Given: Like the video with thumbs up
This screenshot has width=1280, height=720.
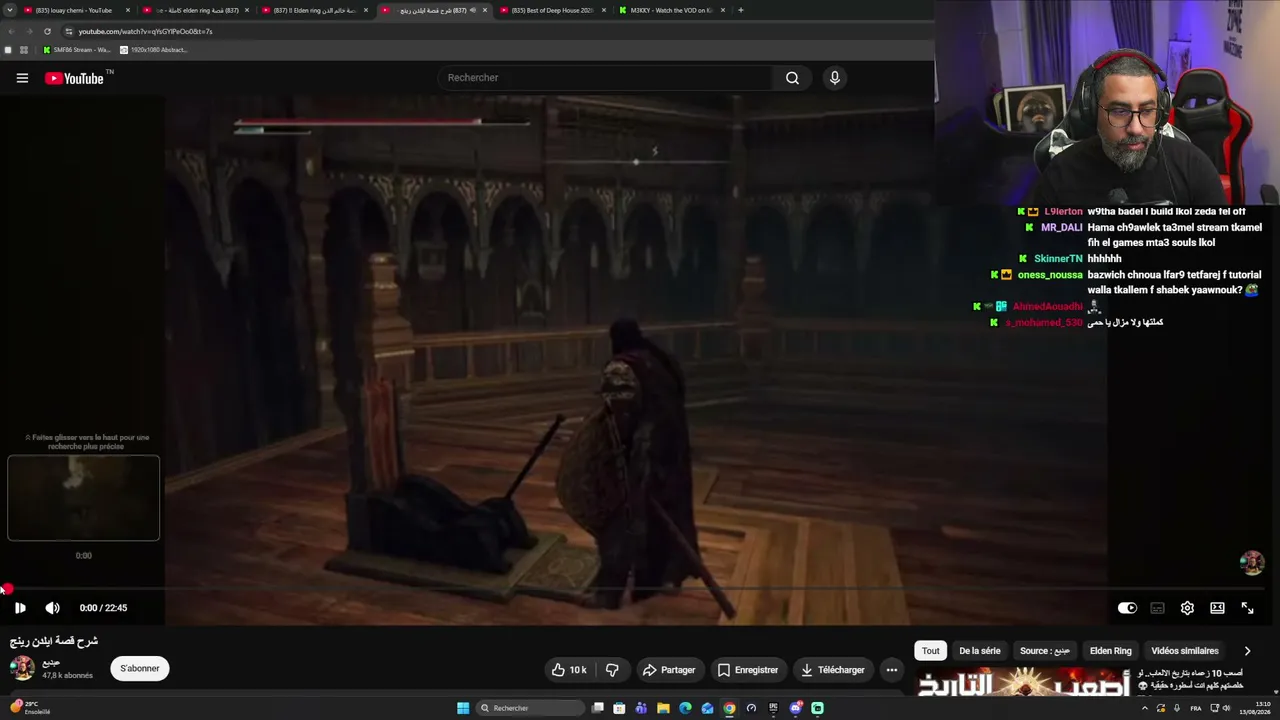Looking at the screenshot, I should click(x=569, y=670).
